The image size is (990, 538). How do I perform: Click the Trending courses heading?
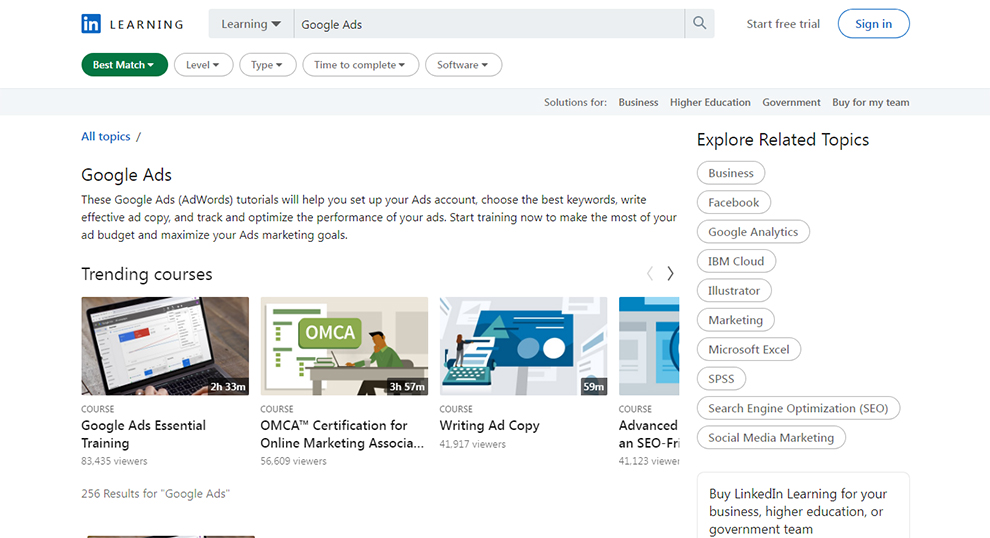click(146, 274)
